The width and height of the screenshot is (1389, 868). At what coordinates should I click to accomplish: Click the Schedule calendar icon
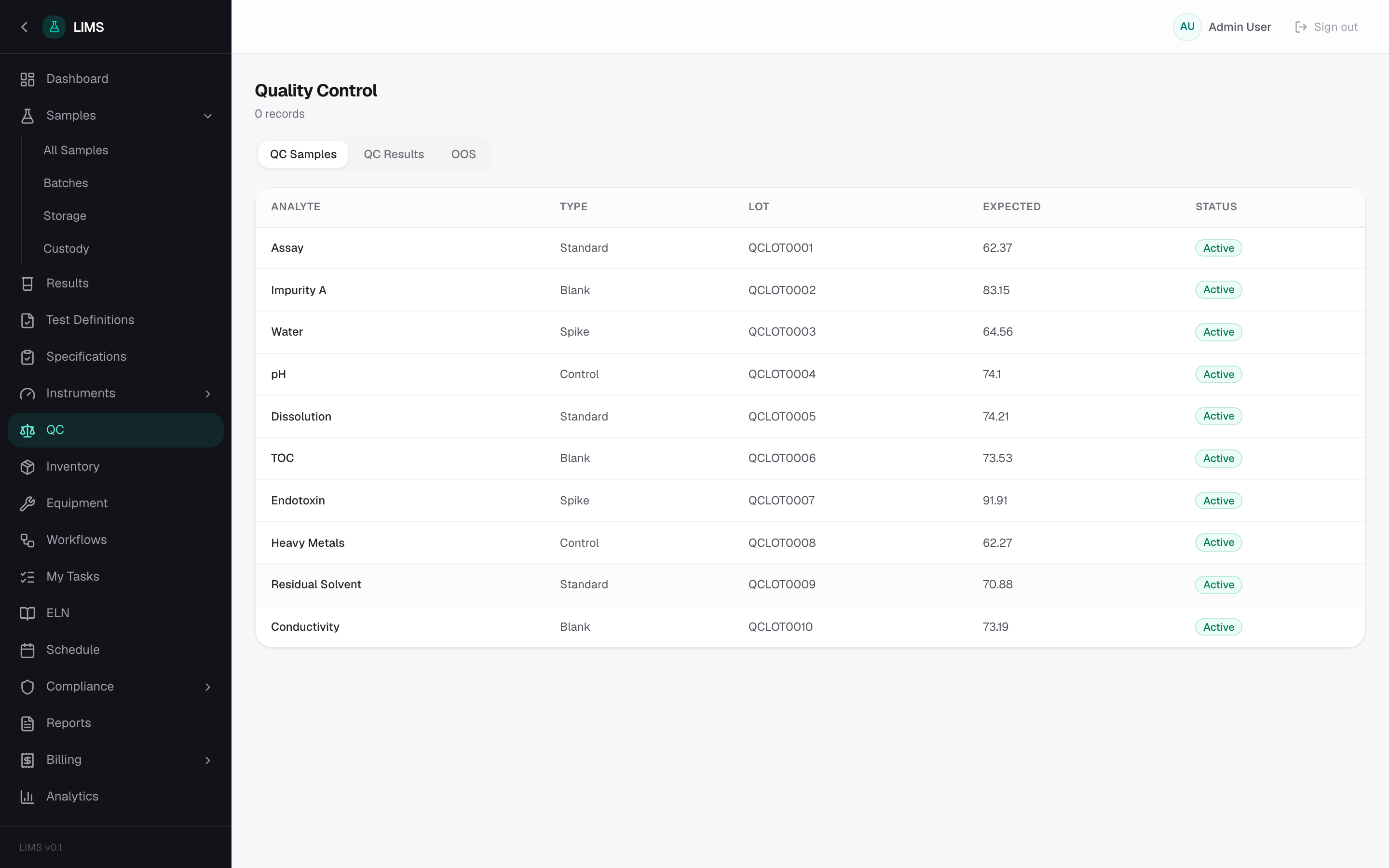click(27, 650)
